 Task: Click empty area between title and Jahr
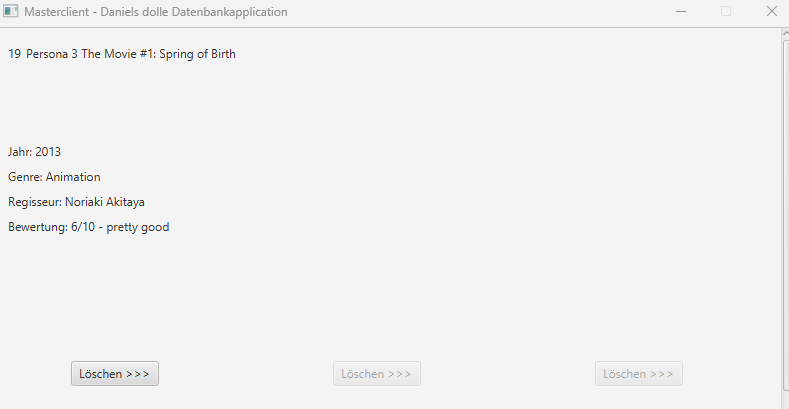tap(201, 103)
